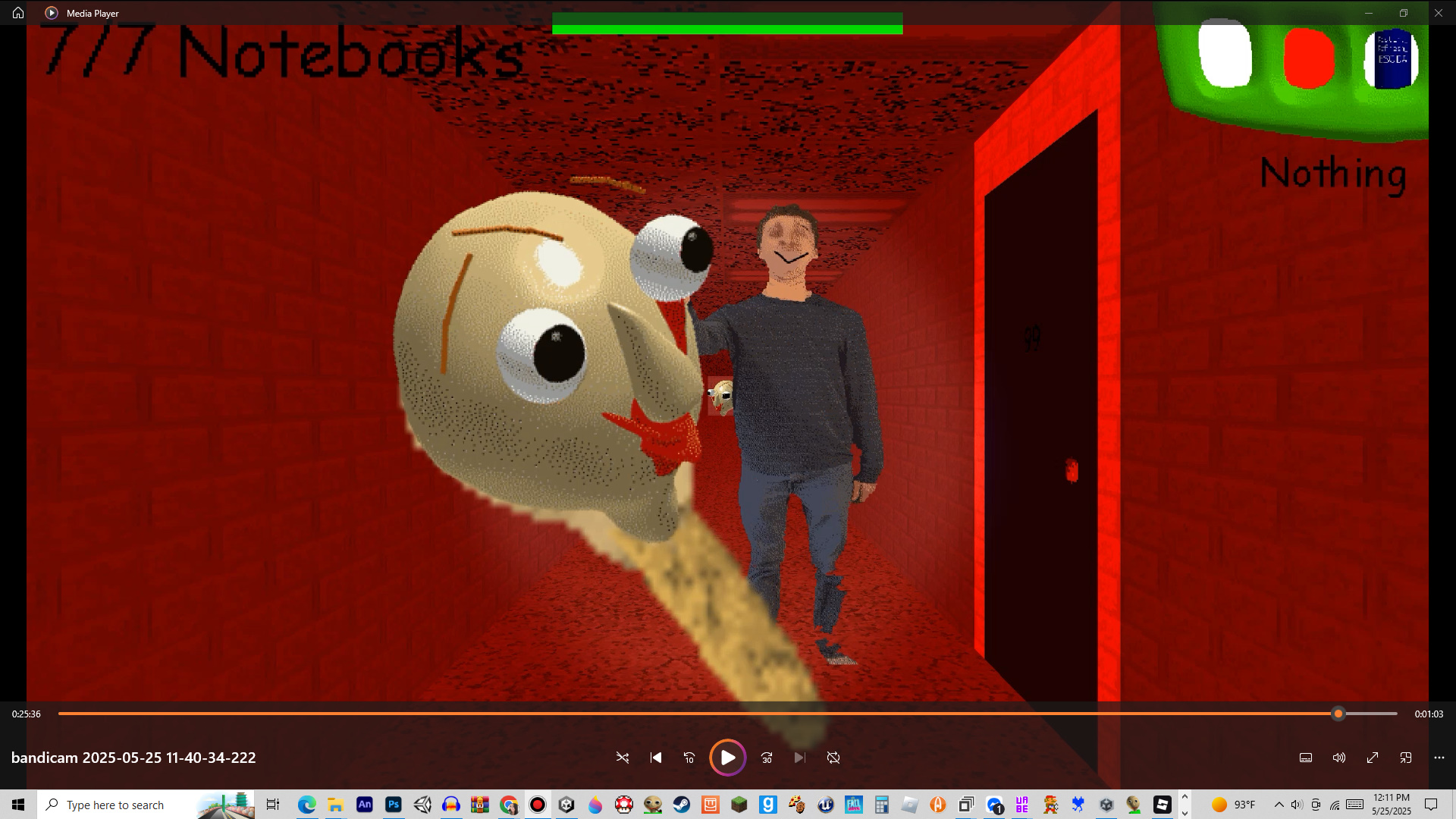
Task: Go to Media Player home
Action: (x=18, y=13)
